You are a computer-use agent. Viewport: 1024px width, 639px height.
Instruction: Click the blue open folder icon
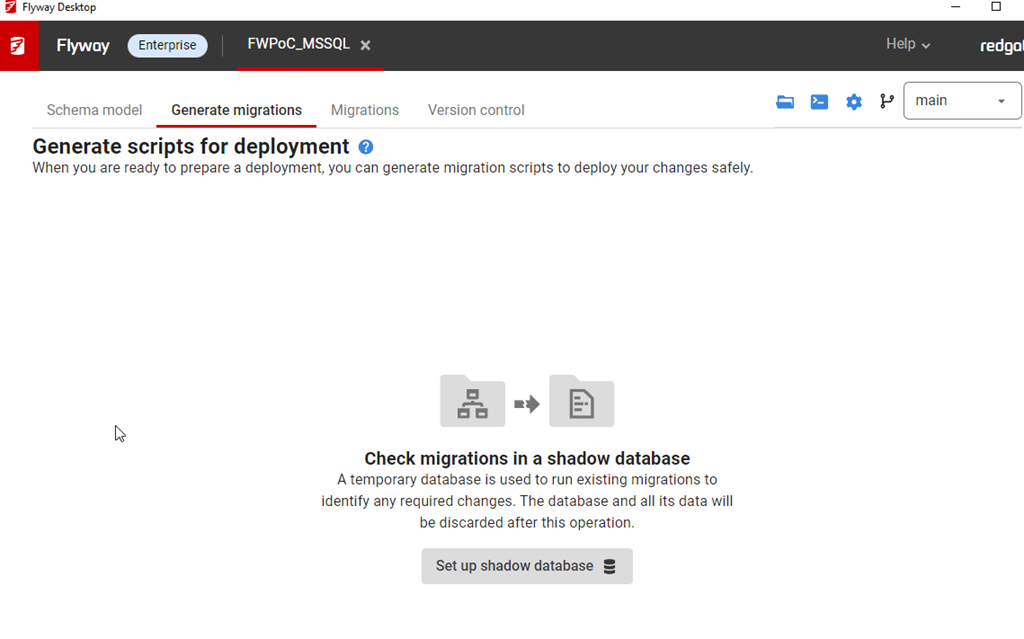785,102
